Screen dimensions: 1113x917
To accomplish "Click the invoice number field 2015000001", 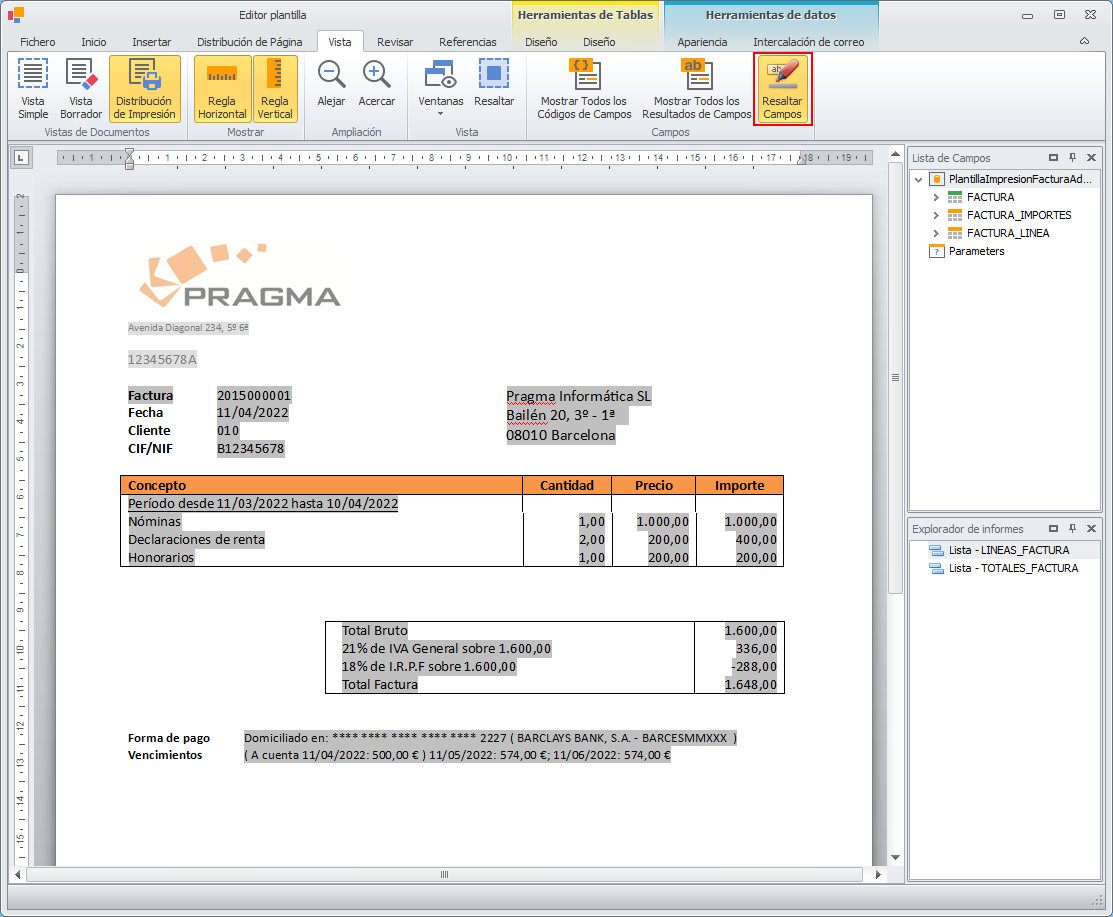I will click(253, 395).
